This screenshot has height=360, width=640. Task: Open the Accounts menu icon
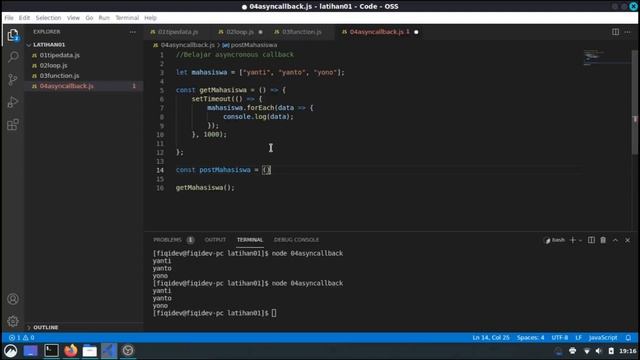click(x=13, y=299)
